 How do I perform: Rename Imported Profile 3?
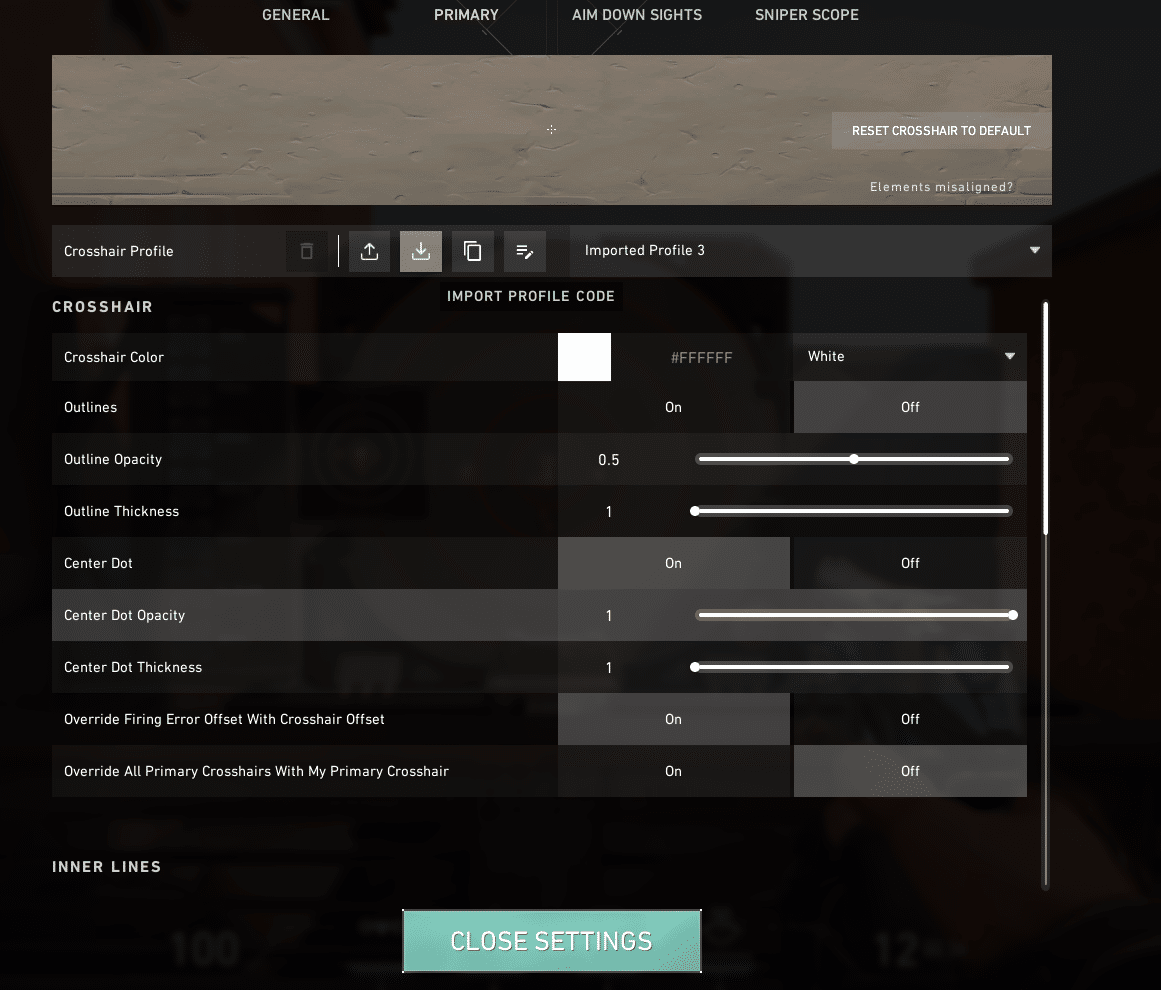pyautogui.click(x=524, y=251)
